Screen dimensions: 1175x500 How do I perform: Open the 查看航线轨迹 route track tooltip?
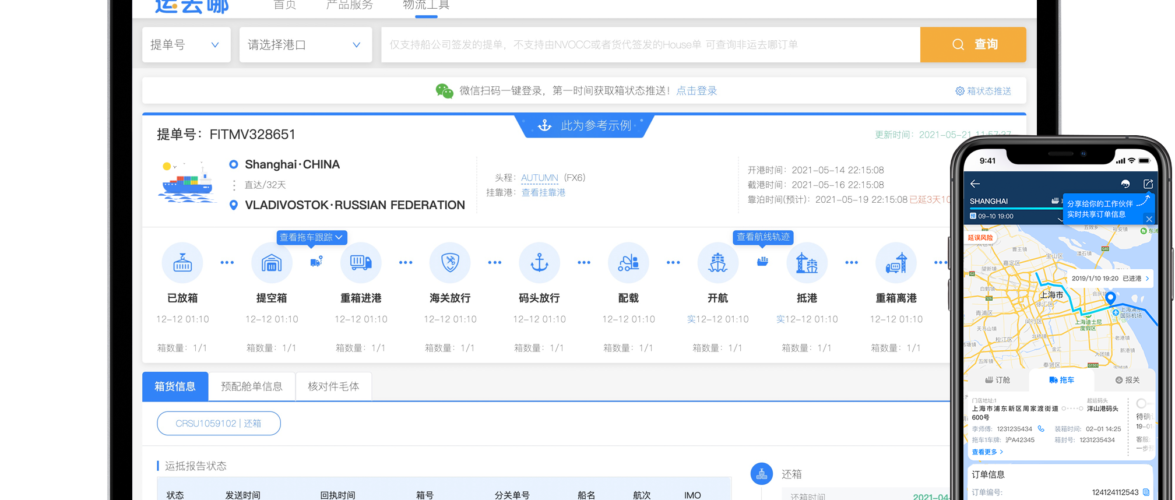763,238
